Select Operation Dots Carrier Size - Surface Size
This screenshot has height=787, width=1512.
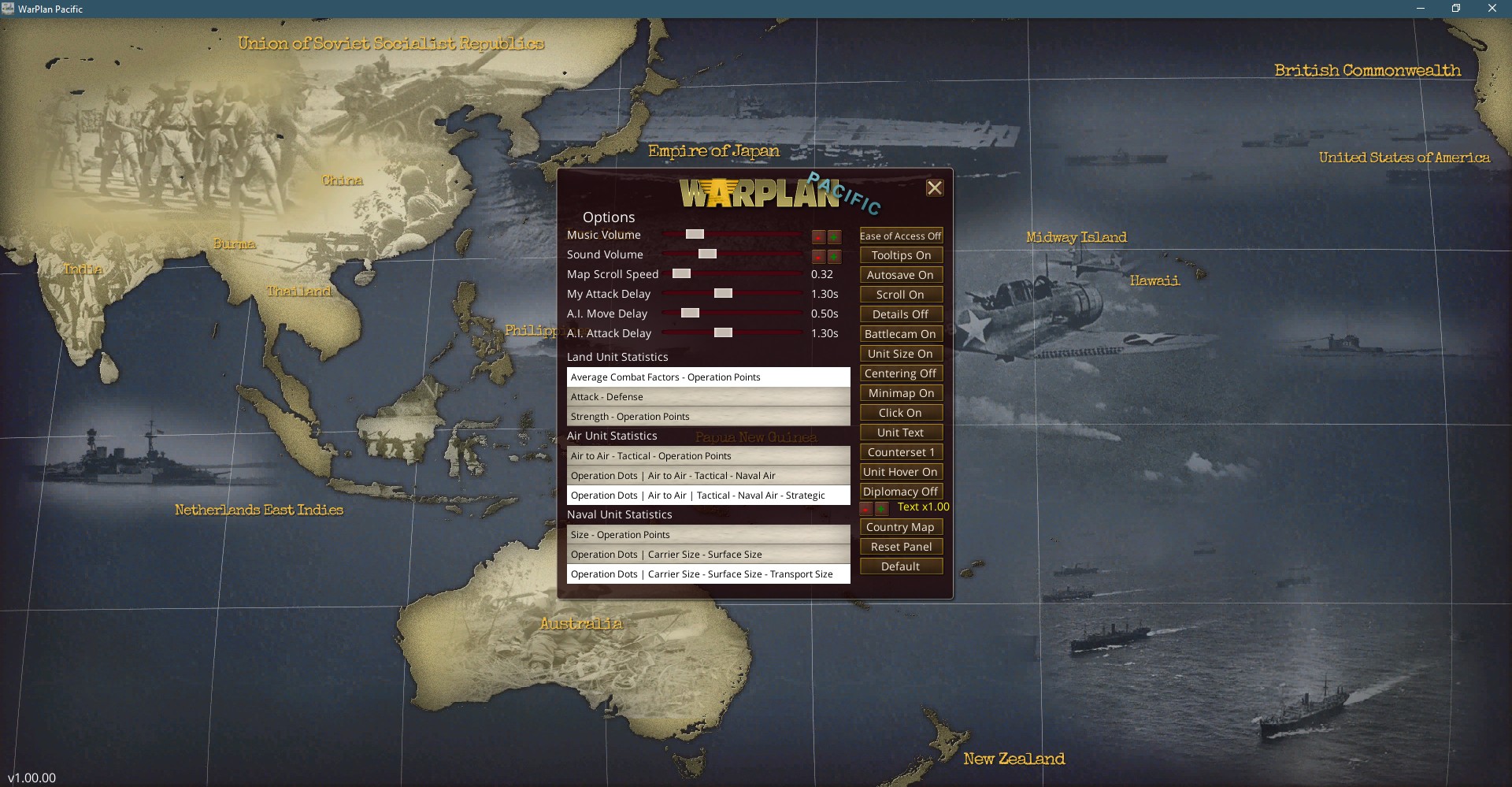(x=708, y=555)
